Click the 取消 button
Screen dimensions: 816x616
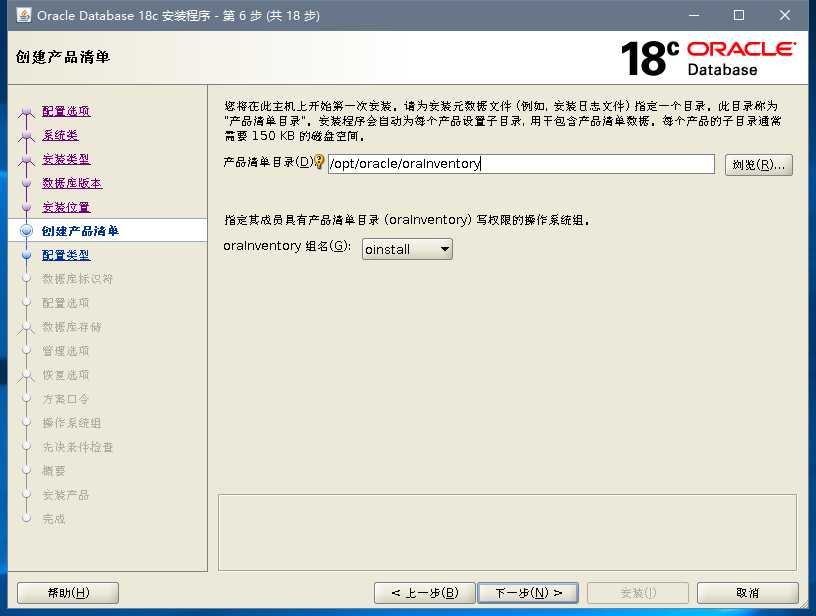click(x=747, y=593)
